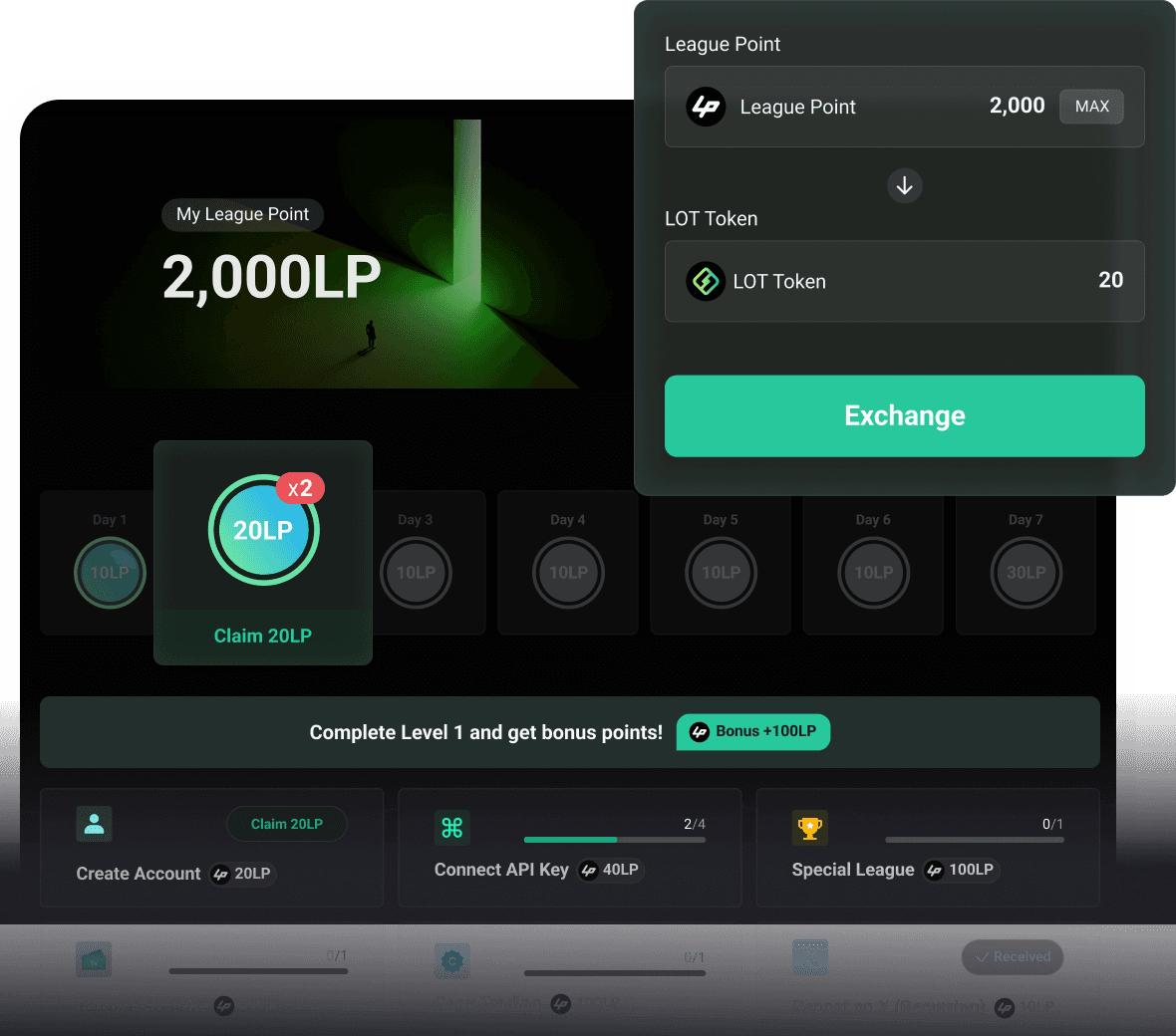Click the Connect API Key progress bar

pos(615,840)
